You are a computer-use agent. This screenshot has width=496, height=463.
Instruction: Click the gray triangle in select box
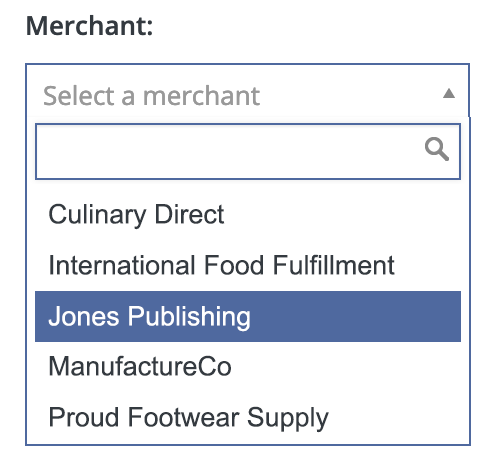pos(449,94)
